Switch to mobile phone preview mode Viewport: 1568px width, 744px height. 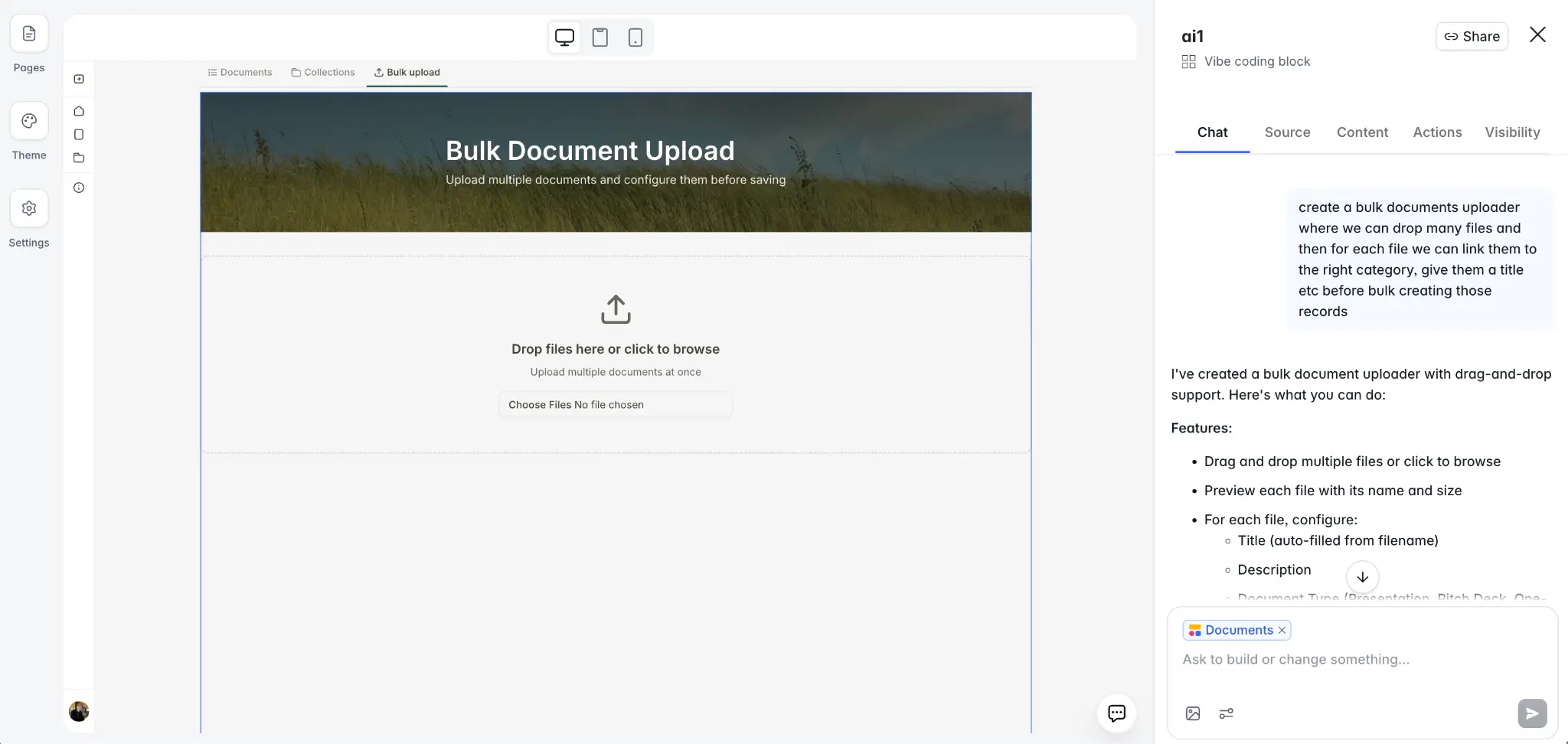[x=635, y=37]
